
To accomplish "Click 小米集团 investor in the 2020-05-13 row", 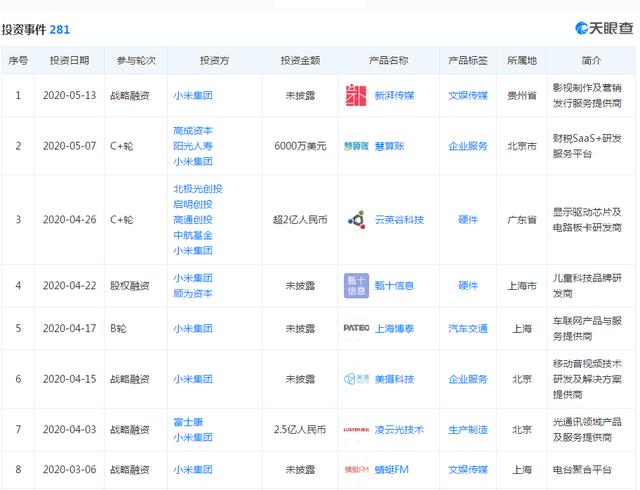I will (x=193, y=96).
